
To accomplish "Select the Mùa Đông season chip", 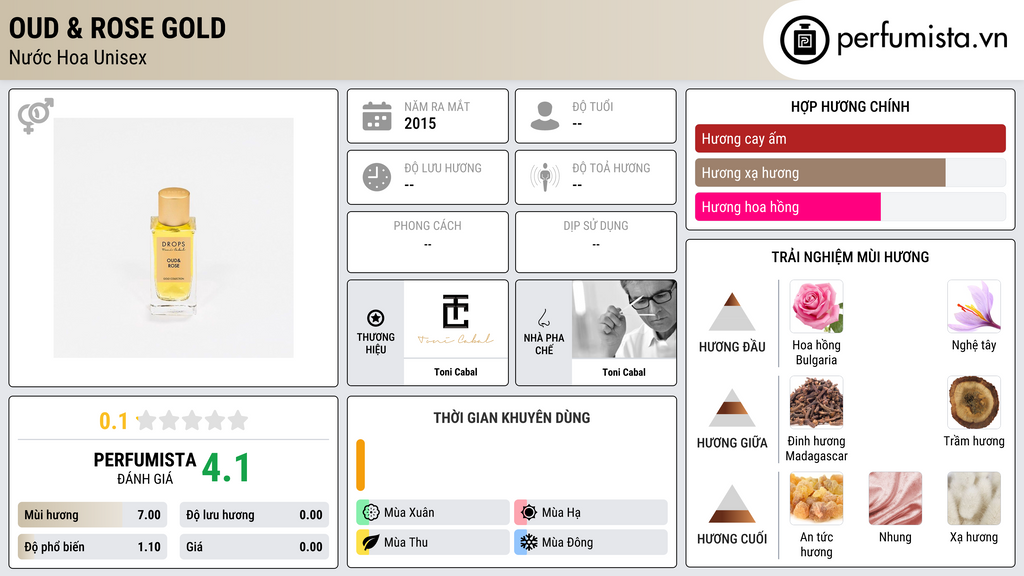I will click(591, 542).
